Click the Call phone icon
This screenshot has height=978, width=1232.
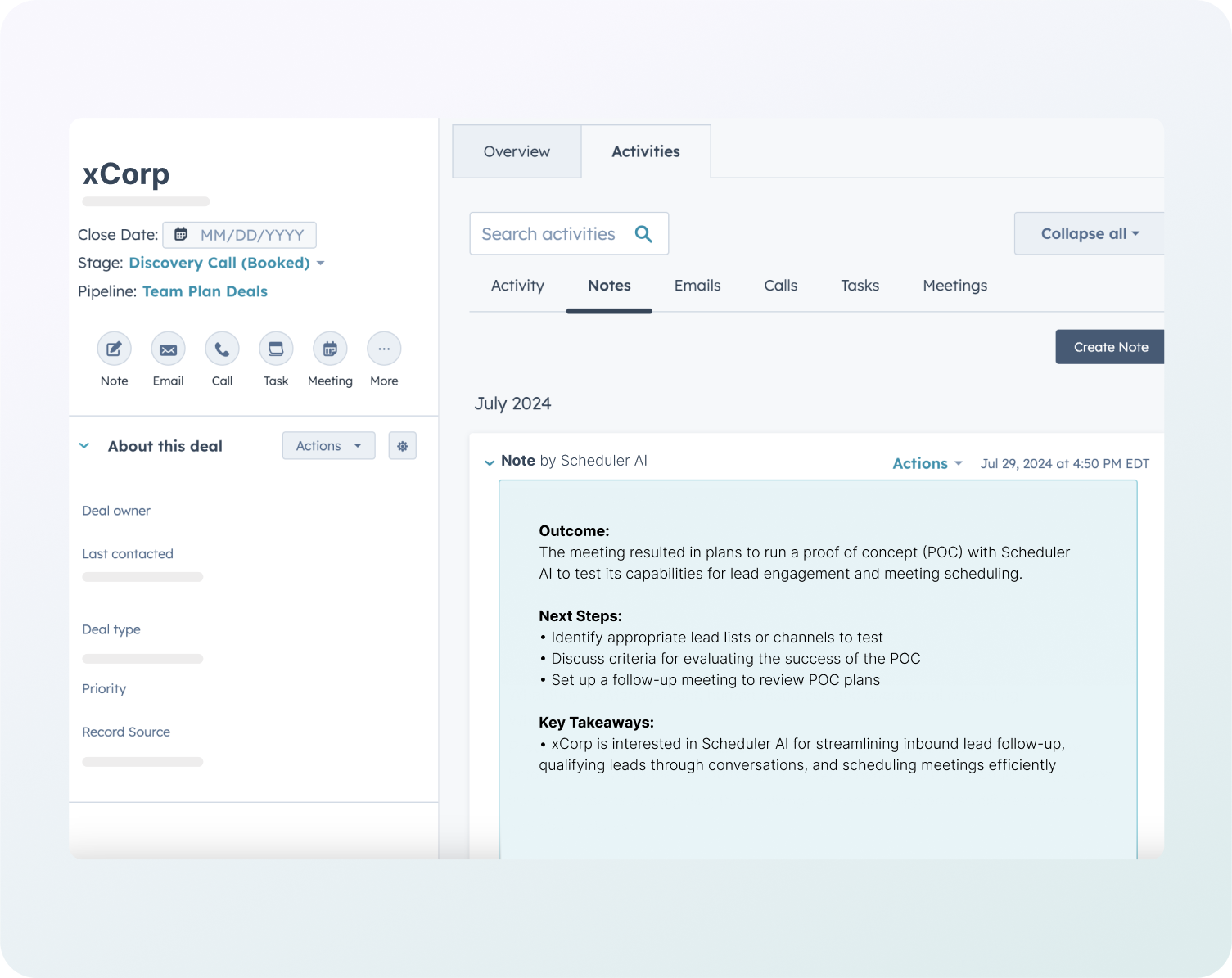(x=223, y=349)
